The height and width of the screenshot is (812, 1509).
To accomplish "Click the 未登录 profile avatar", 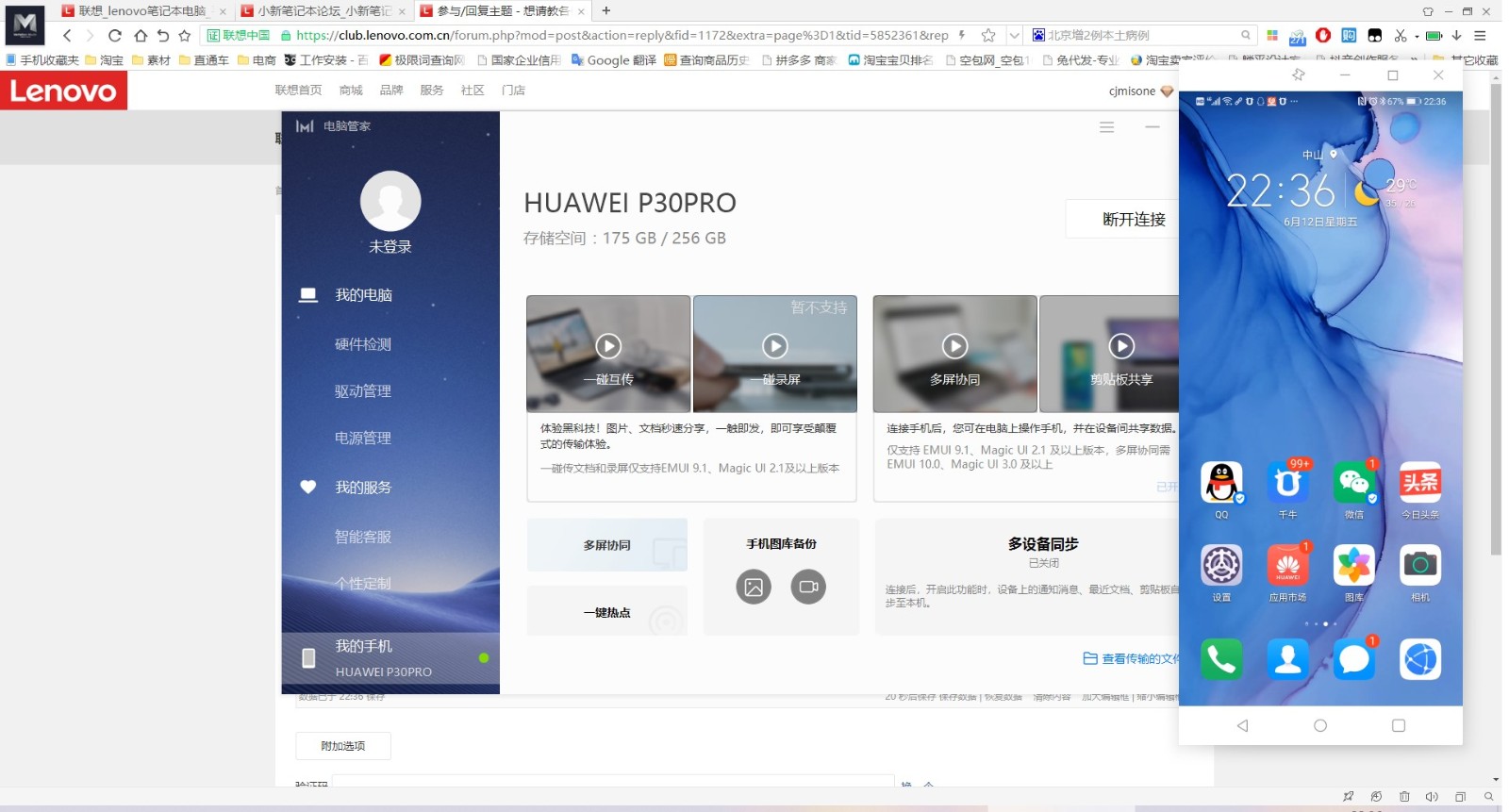I will coord(390,201).
